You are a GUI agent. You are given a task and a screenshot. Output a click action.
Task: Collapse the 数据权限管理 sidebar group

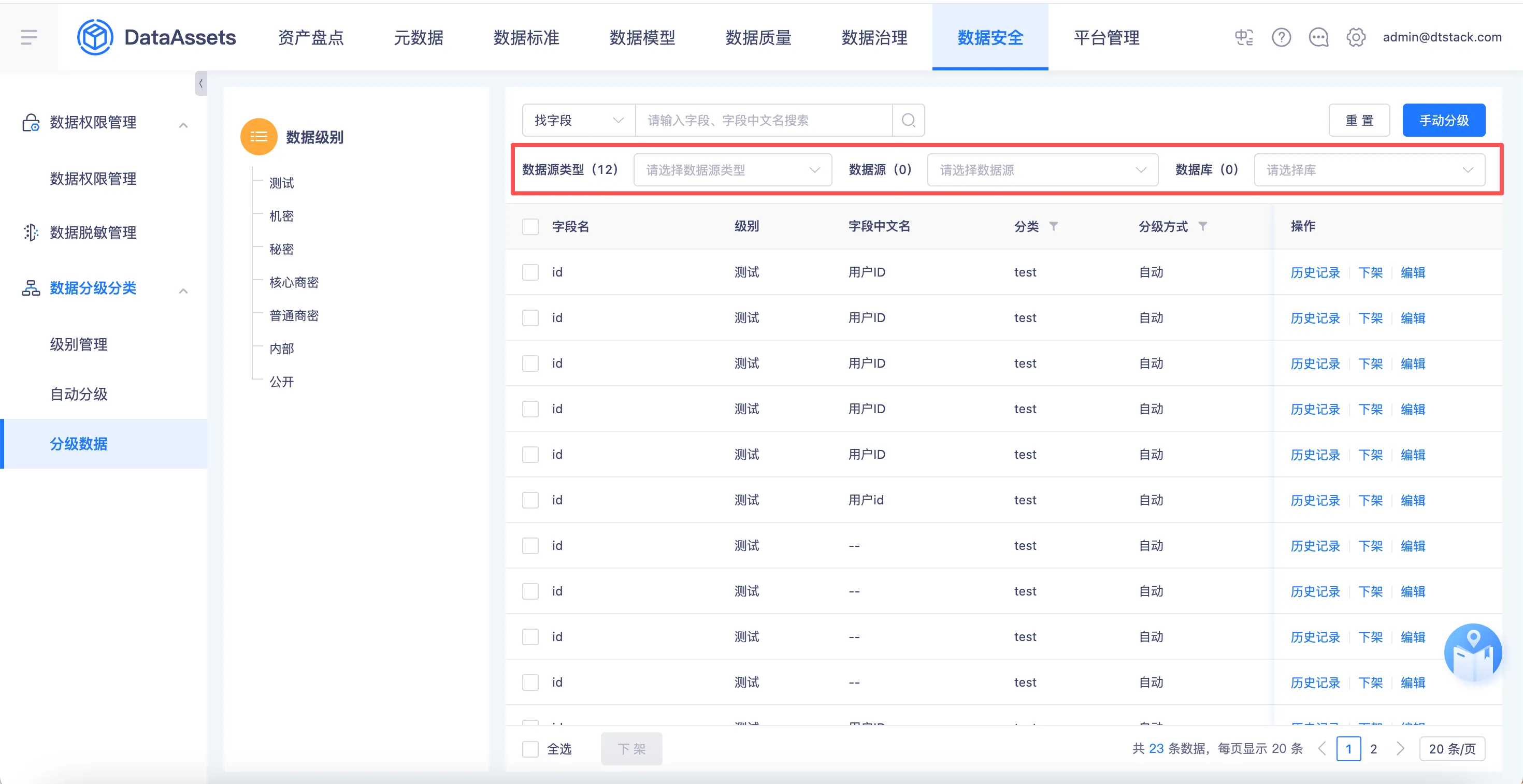183,125
